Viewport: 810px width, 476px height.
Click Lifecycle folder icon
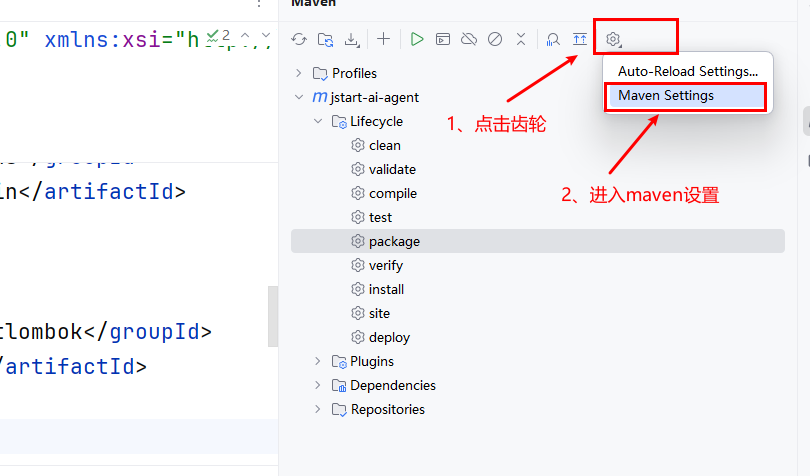tap(339, 122)
